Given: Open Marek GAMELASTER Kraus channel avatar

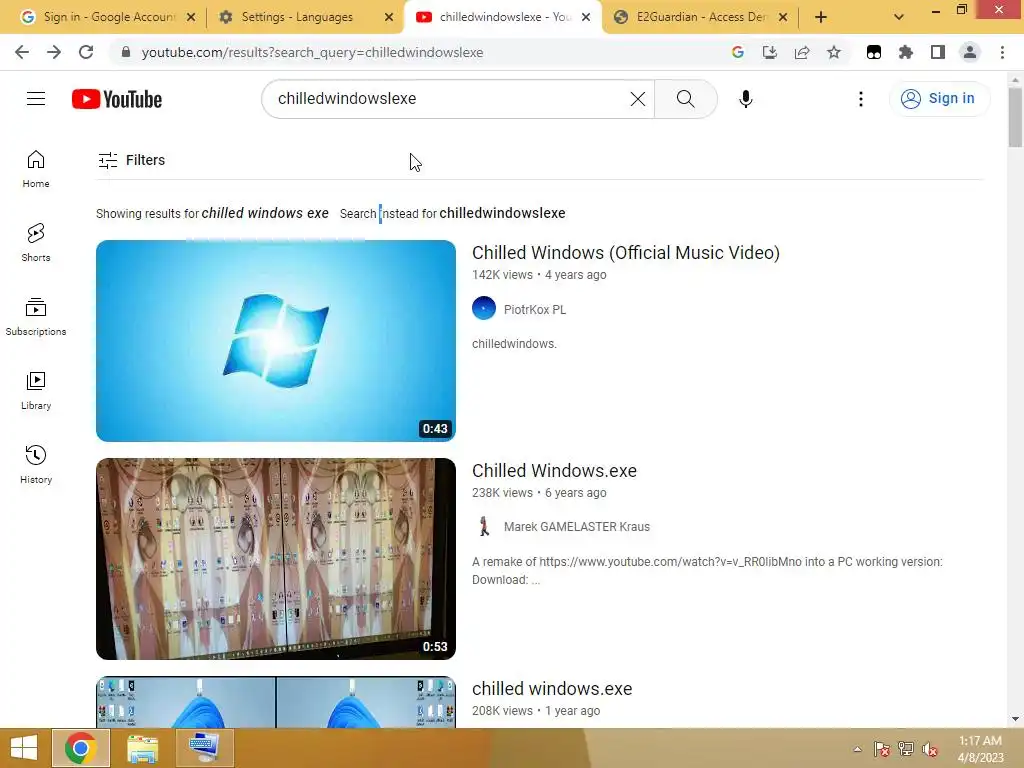Looking at the screenshot, I should (484, 526).
